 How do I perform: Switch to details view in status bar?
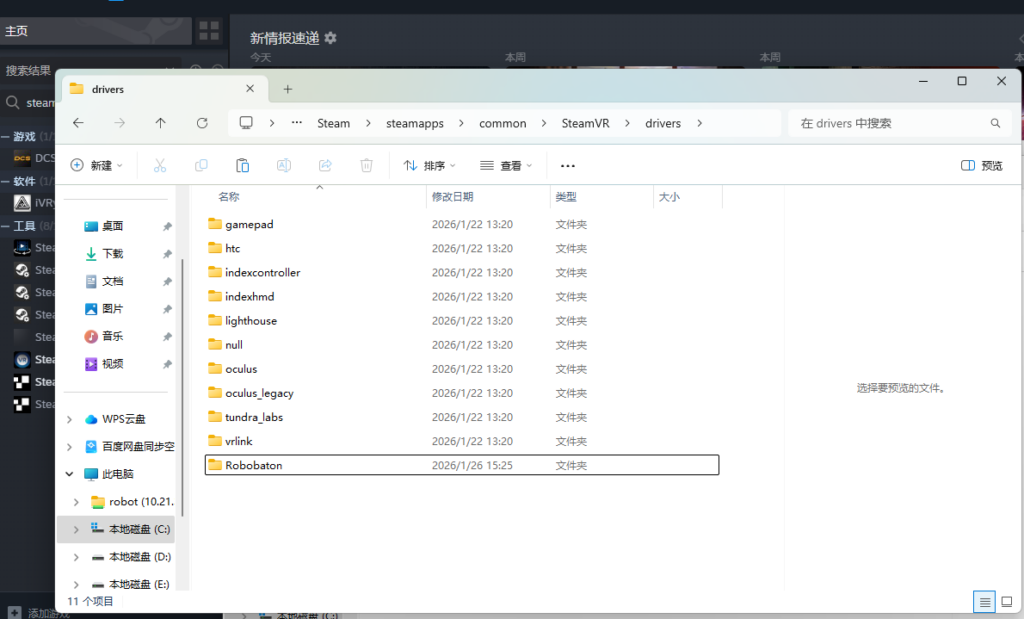[x=985, y=601]
